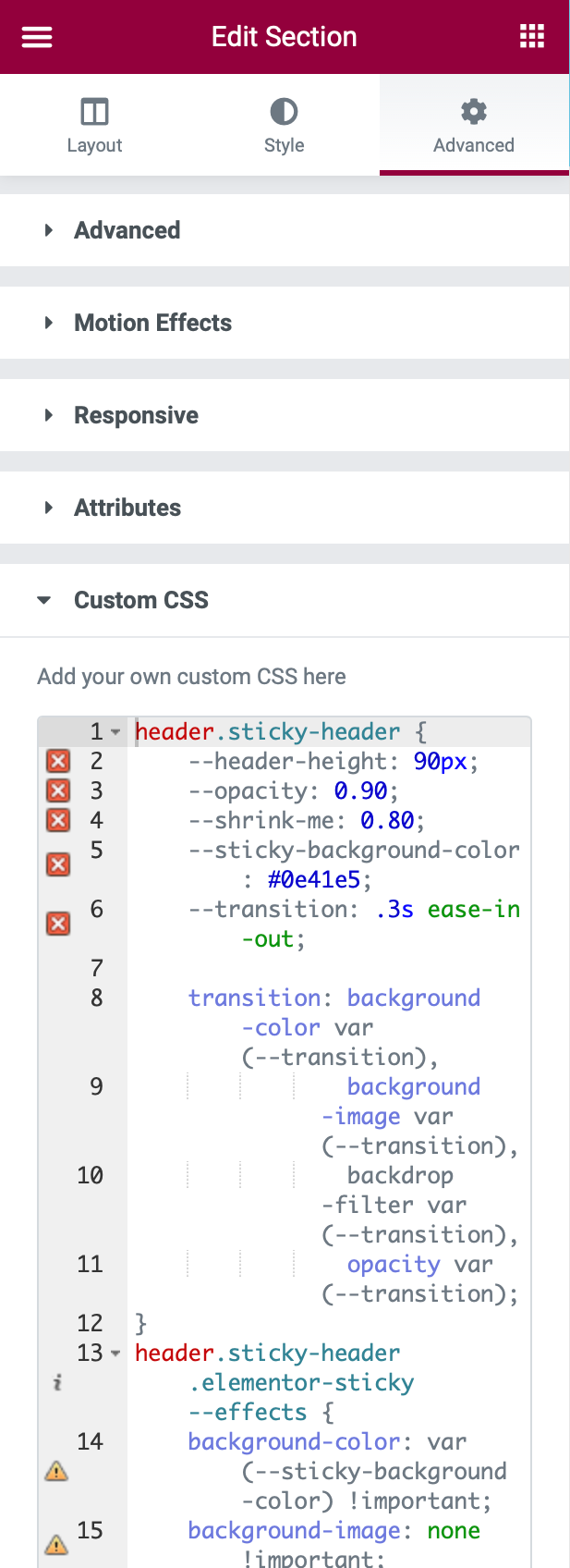
Task: Select the Advanced tab with gear icon
Action: (x=474, y=125)
